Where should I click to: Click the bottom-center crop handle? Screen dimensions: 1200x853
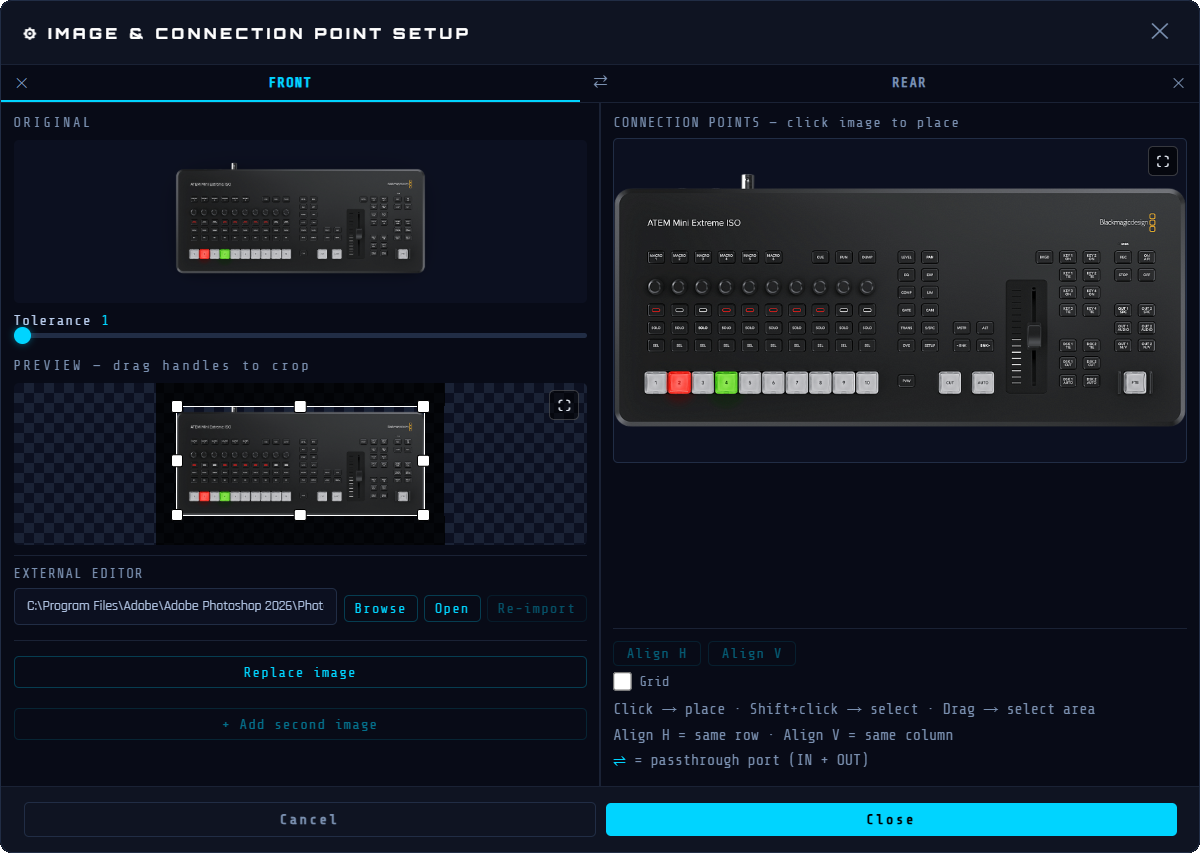[300, 515]
